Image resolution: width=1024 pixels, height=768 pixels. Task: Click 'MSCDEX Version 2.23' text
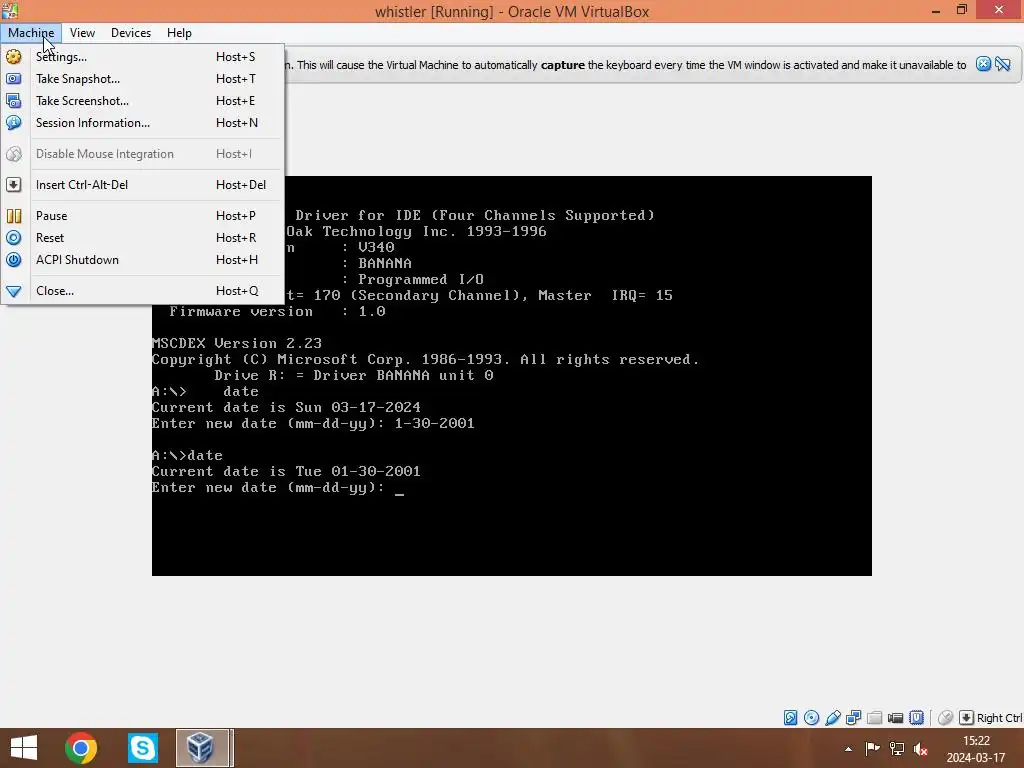(236, 344)
